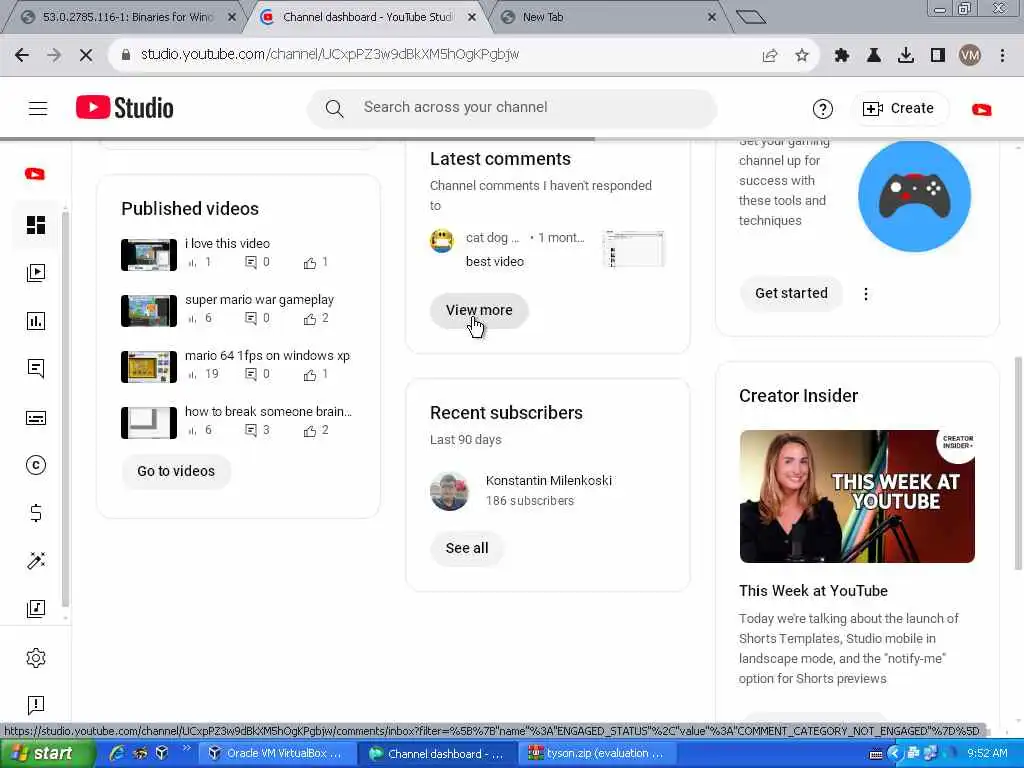Open Oracle VM VirtualBox taskbar item
Viewport: 1024px width, 768px height.
277,754
